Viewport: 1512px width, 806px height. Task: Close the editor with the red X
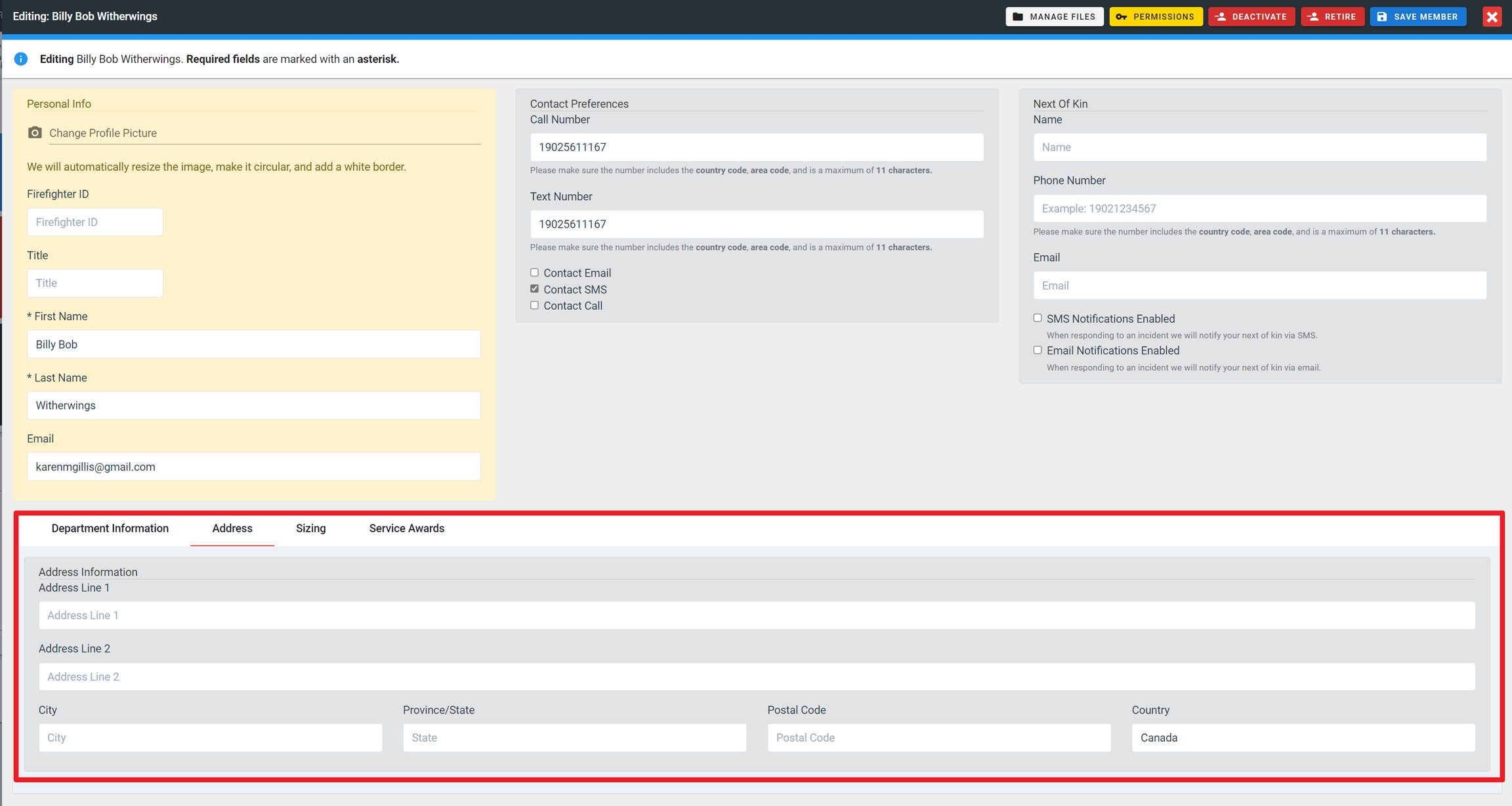click(x=1492, y=17)
